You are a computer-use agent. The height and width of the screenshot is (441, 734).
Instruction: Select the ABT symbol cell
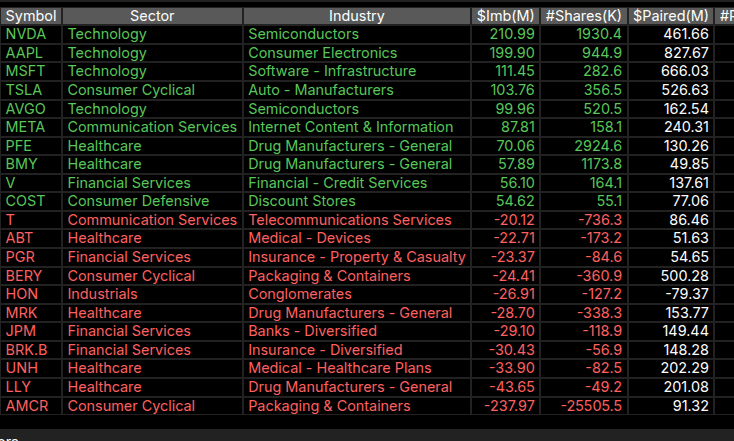pyautogui.click(x=31, y=238)
